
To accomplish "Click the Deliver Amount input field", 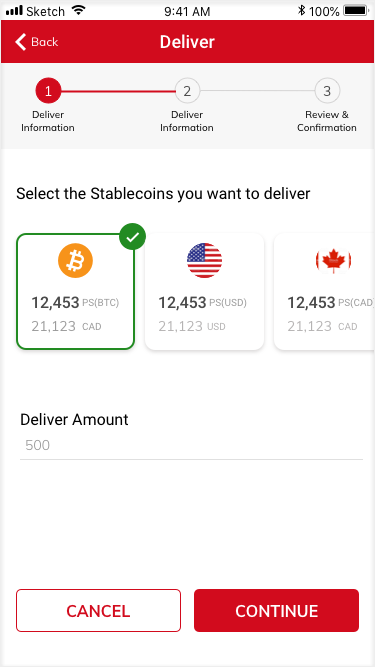I will tap(191, 445).
